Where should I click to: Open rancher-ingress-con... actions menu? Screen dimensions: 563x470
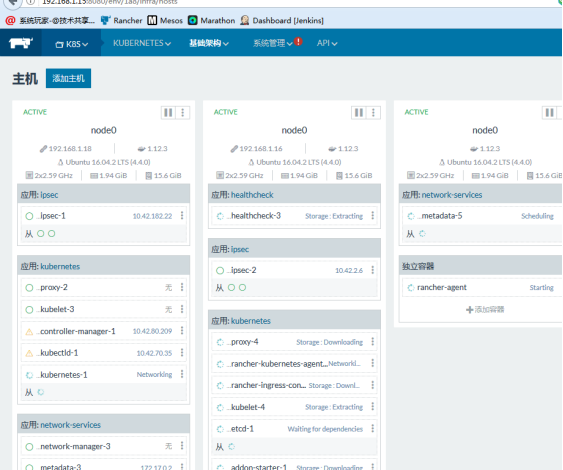(x=373, y=385)
